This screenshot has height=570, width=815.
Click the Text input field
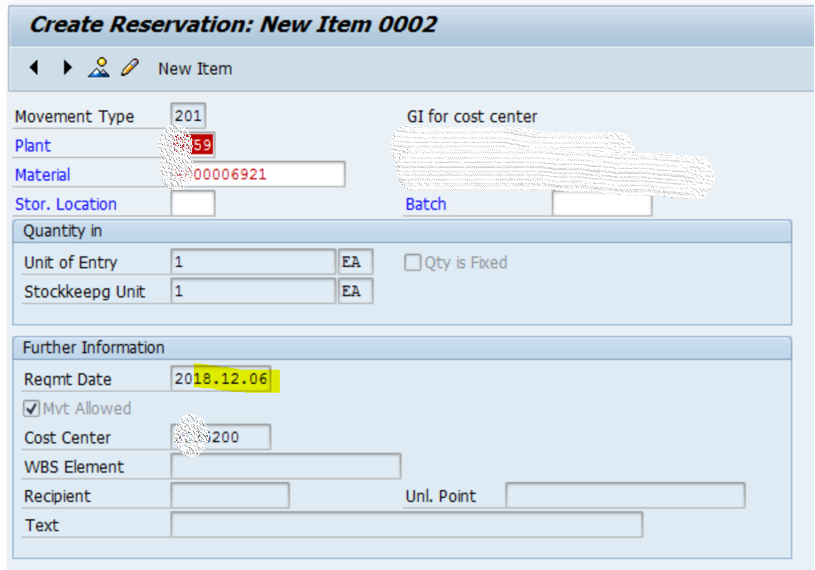[407, 525]
